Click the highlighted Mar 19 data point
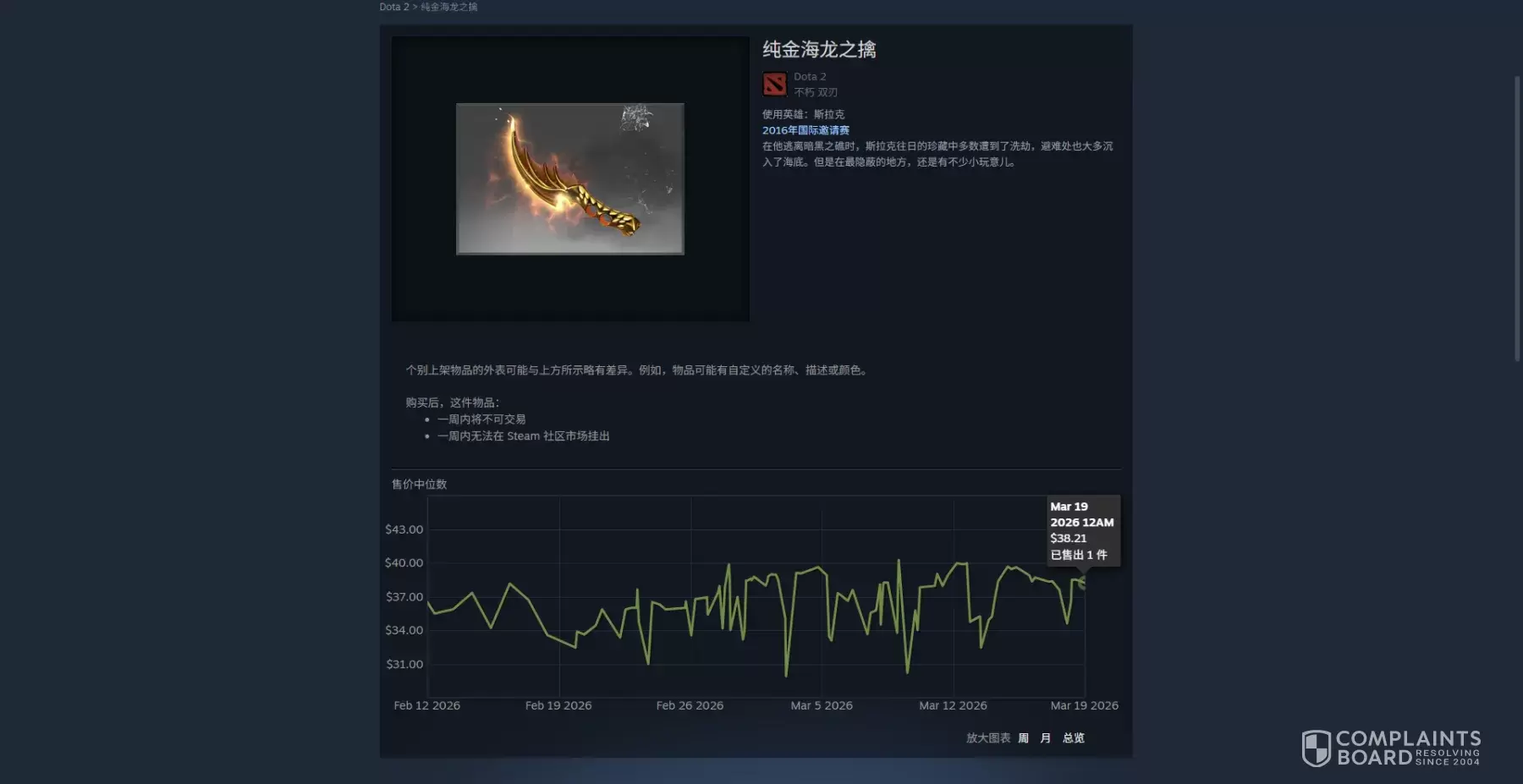Image resolution: width=1523 pixels, height=784 pixels. pos(1082,582)
